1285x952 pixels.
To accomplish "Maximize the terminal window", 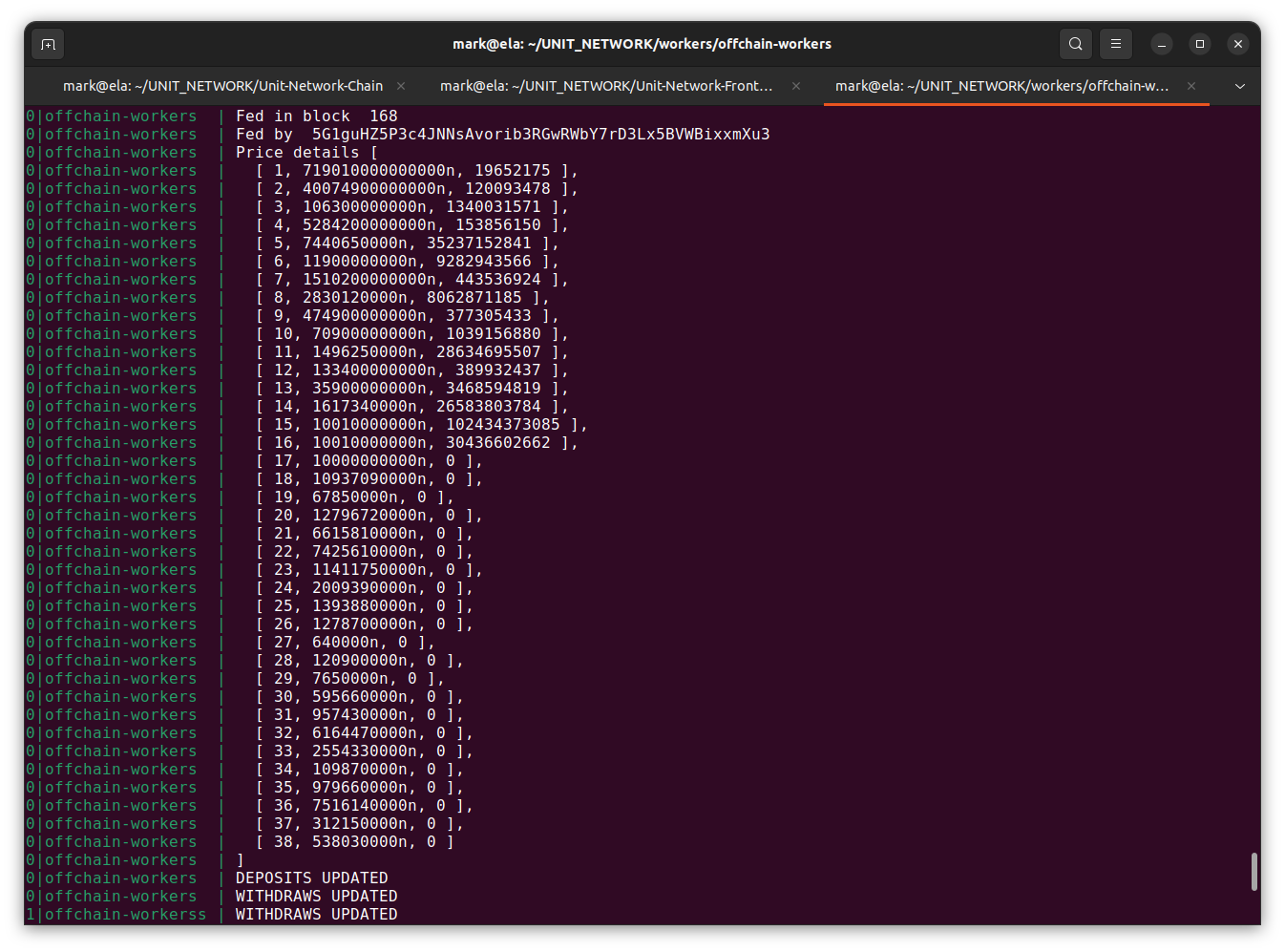I will (1200, 44).
